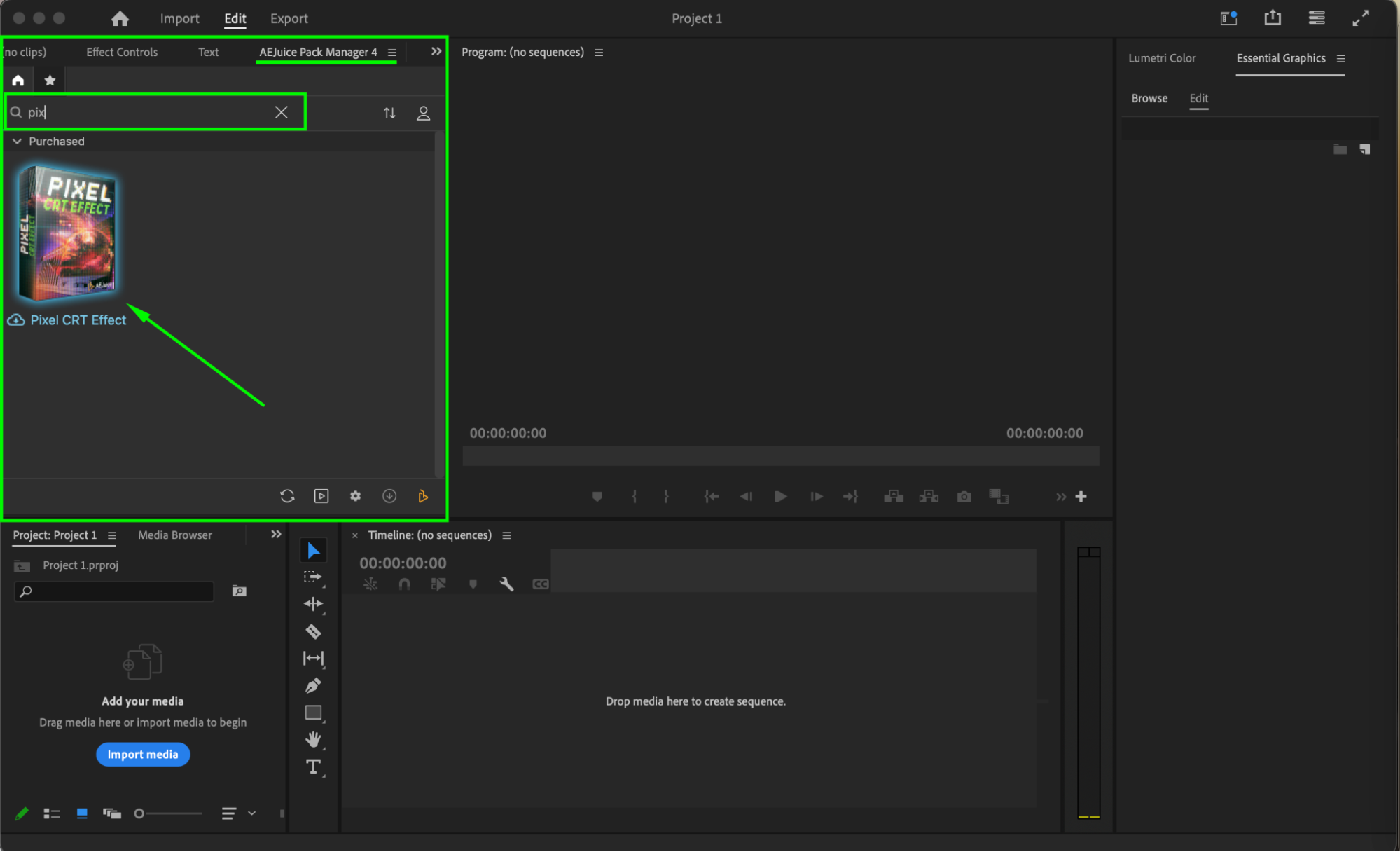
Task: Open the Lumetri Color tab
Action: (1161, 58)
